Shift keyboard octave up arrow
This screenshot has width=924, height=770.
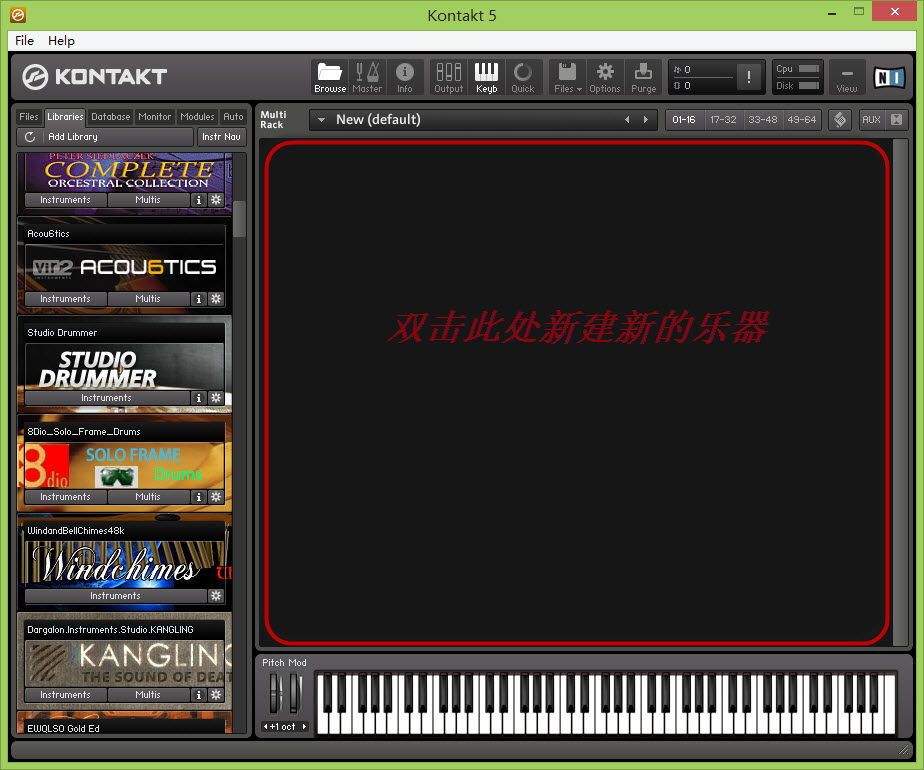304,726
